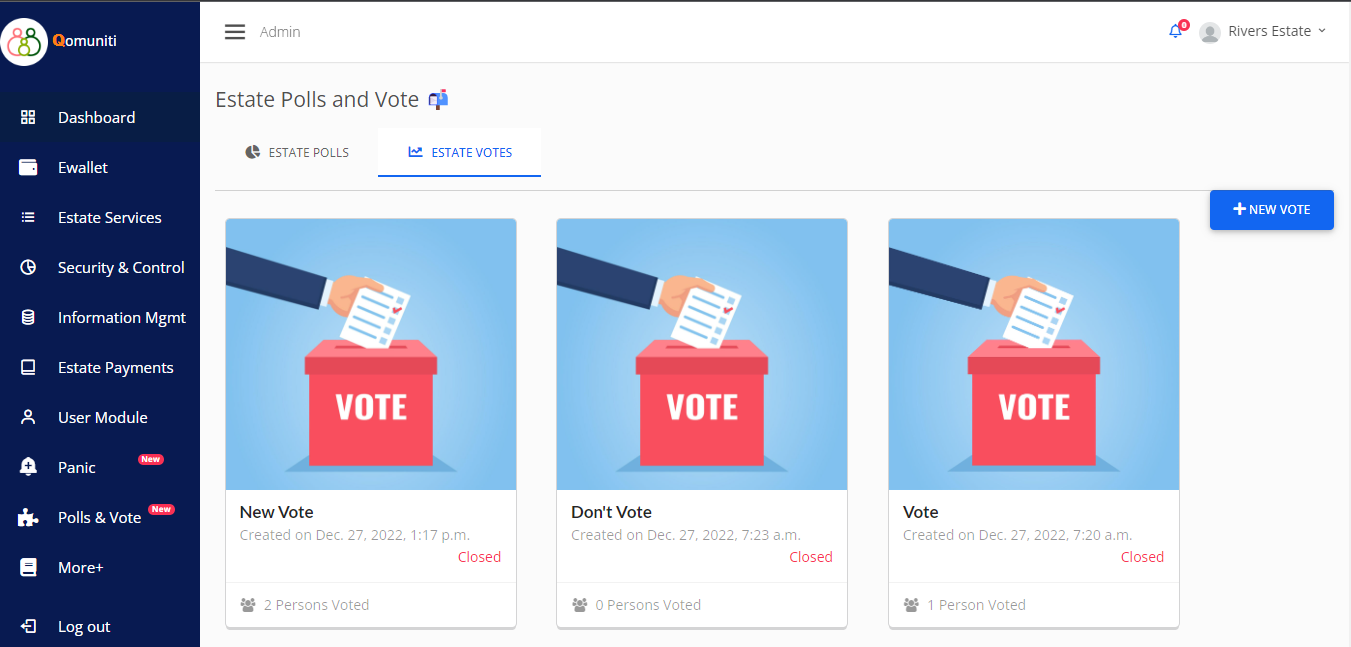Expand Estate Services in the sidebar
1351x647 pixels.
tap(109, 217)
